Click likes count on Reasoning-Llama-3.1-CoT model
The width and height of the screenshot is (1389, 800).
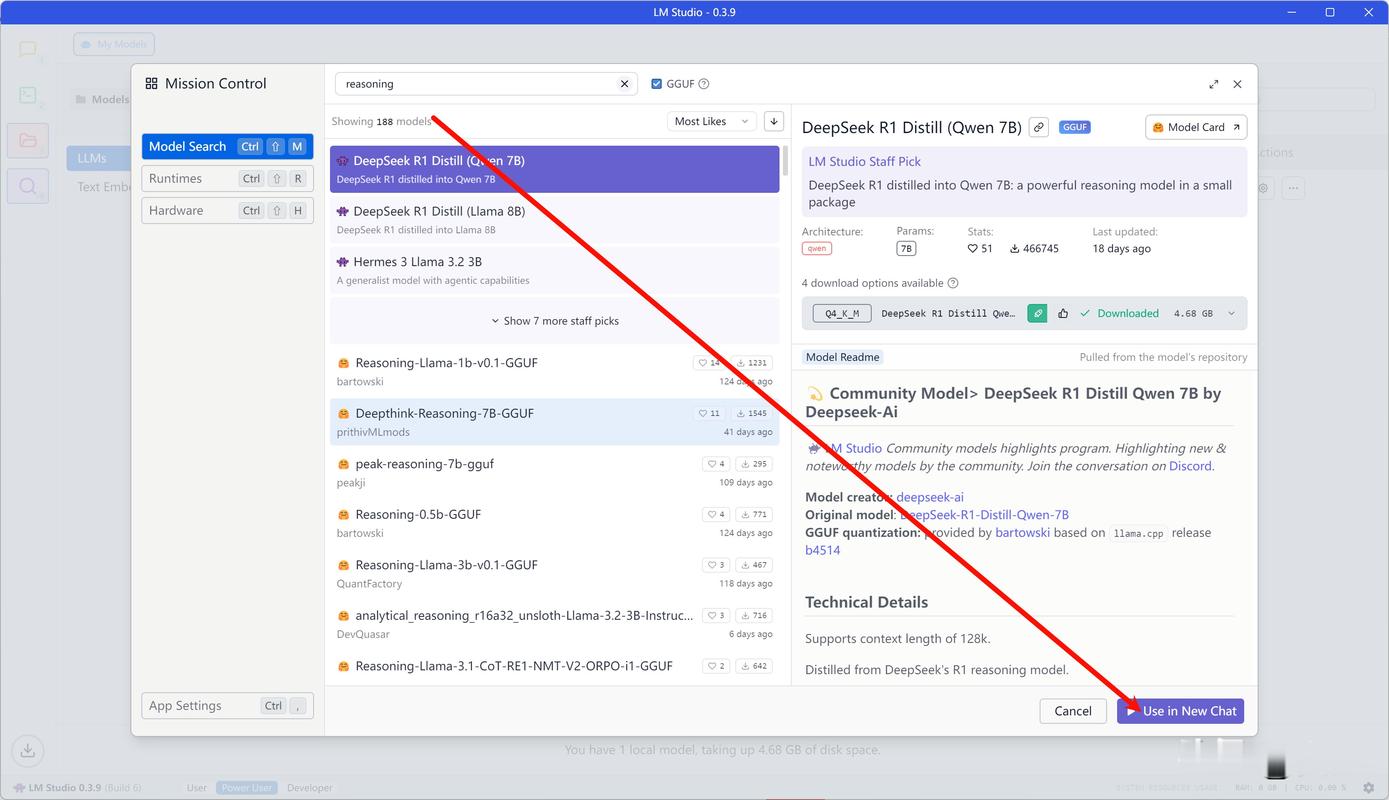point(716,666)
